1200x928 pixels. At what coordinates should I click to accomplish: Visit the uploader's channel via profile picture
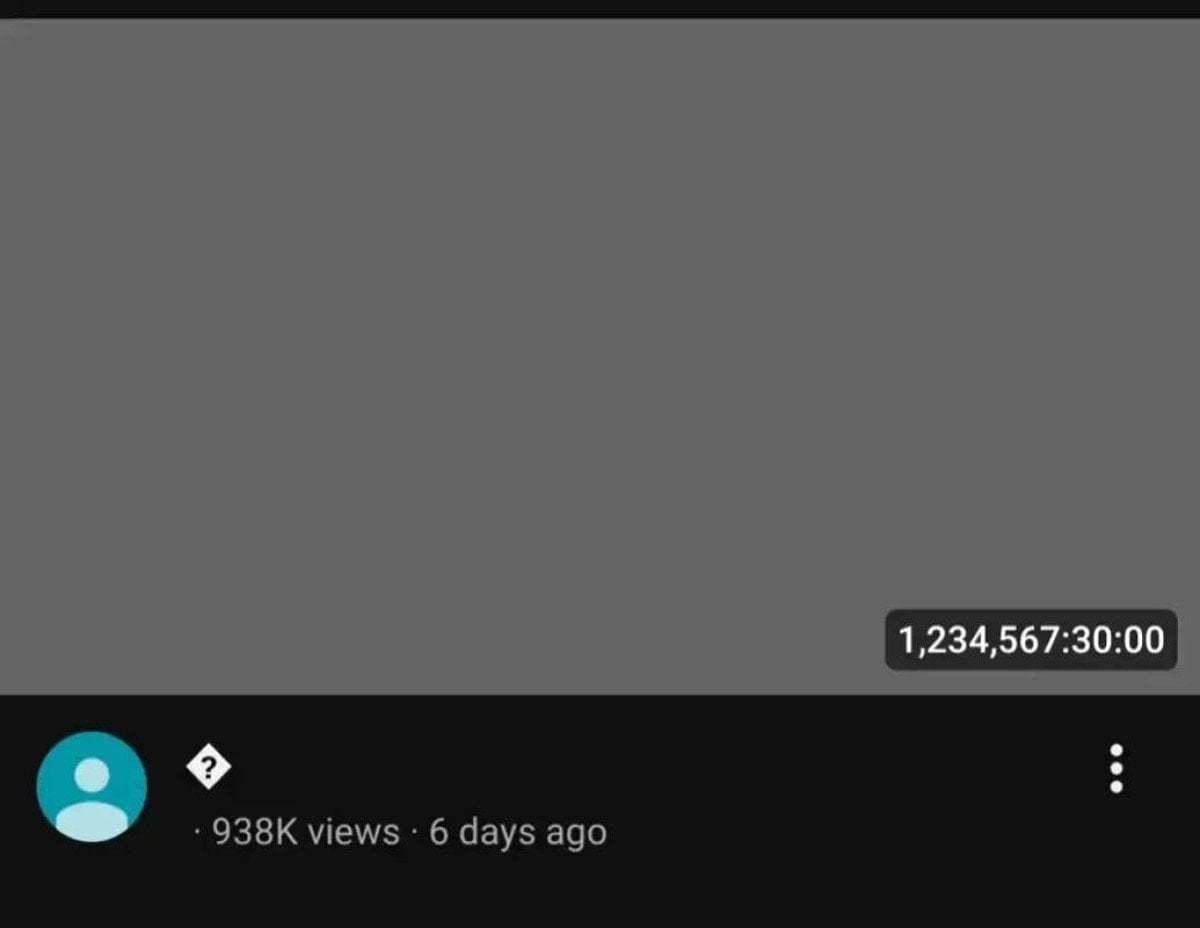coord(92,787)
